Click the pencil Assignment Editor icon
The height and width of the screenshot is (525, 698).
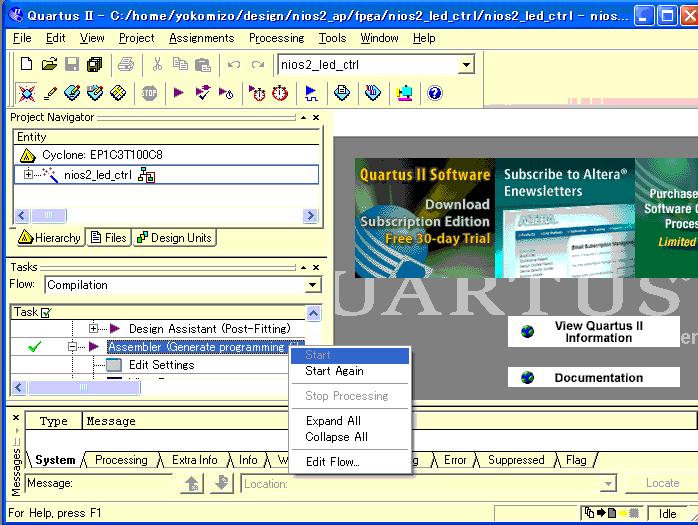[x=50, y=93]
